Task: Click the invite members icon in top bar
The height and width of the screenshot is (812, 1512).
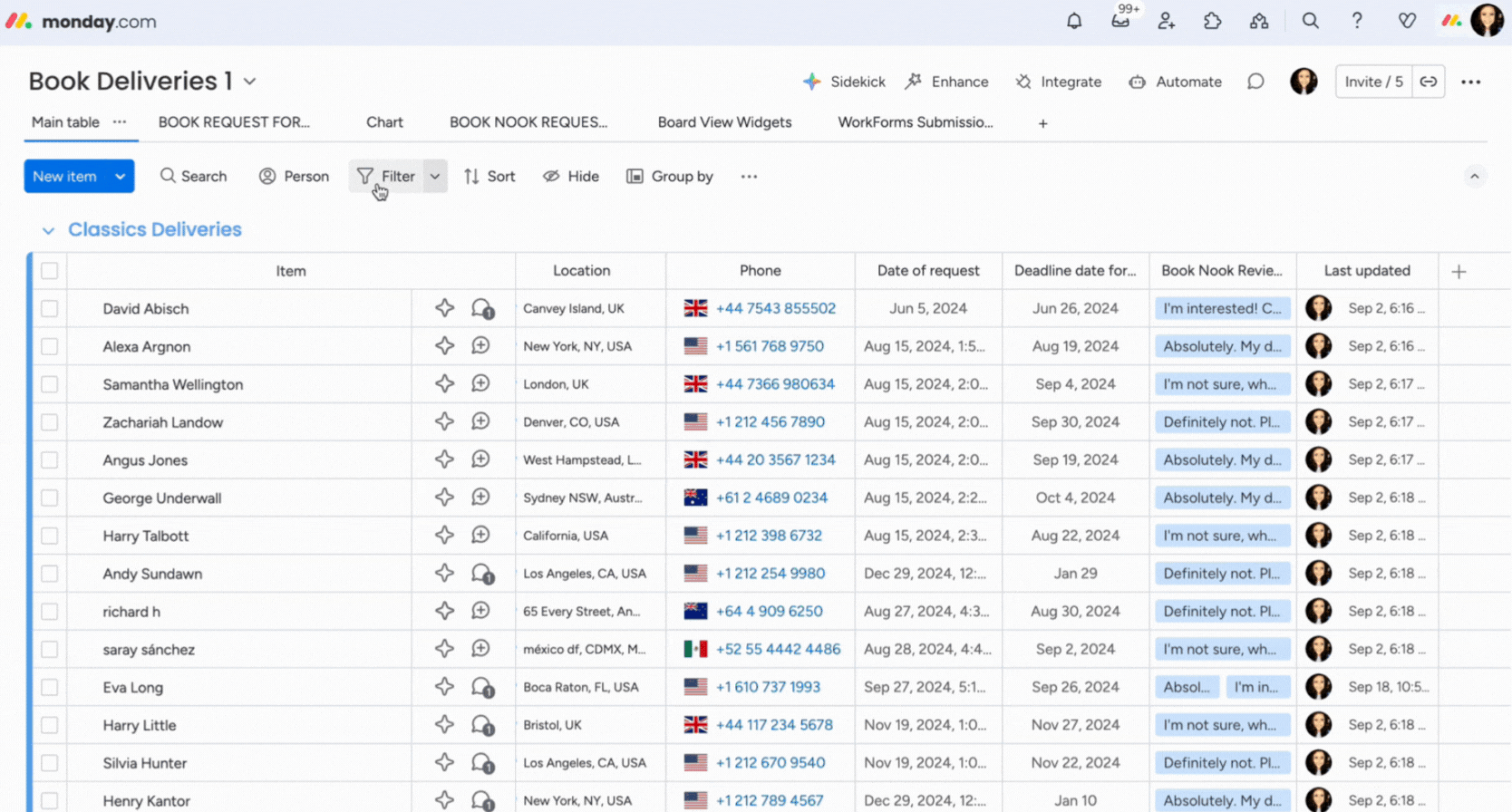Action: 1167,21
